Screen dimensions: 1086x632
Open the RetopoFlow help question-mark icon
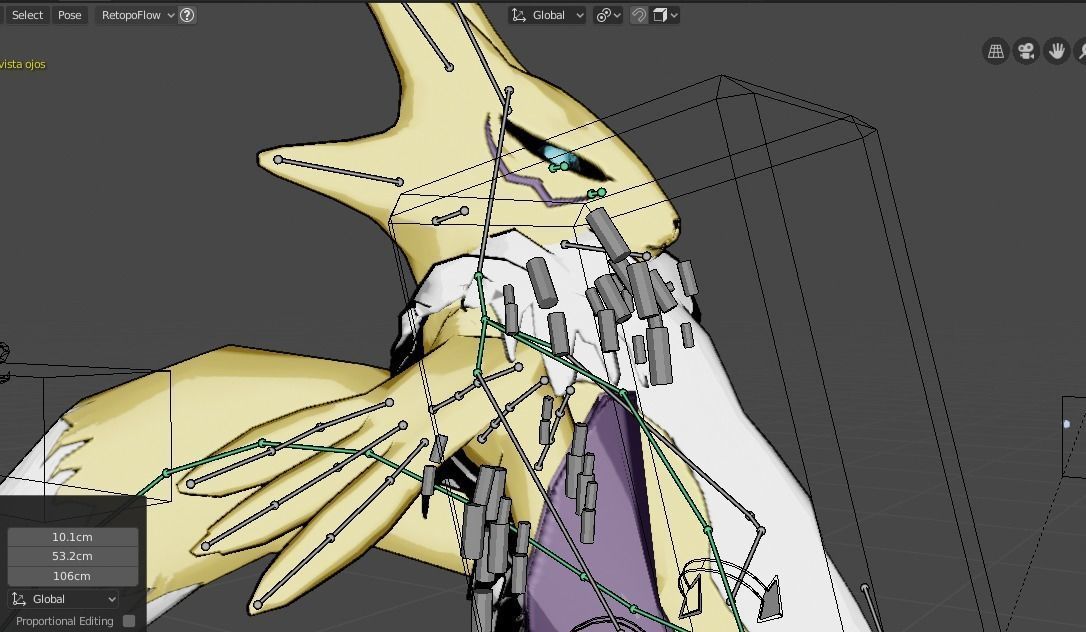186,14
